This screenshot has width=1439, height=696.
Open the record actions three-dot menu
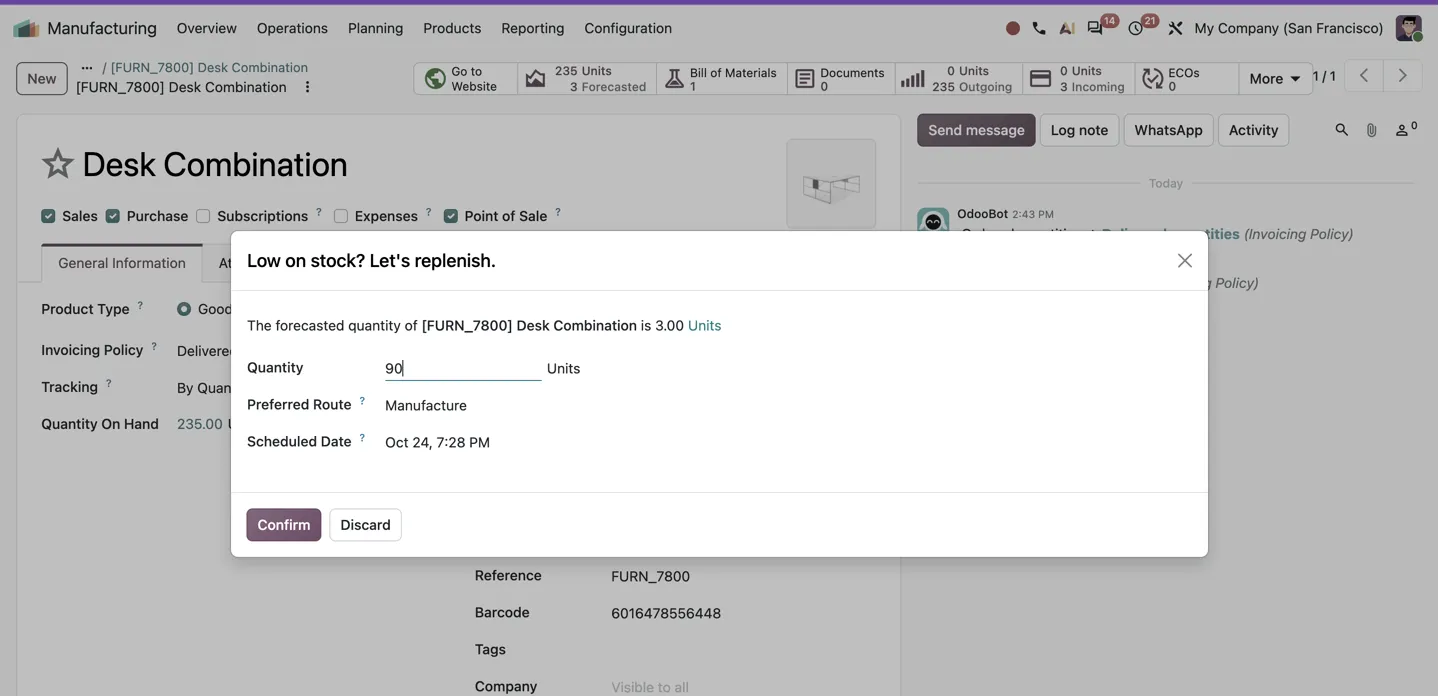307,87
